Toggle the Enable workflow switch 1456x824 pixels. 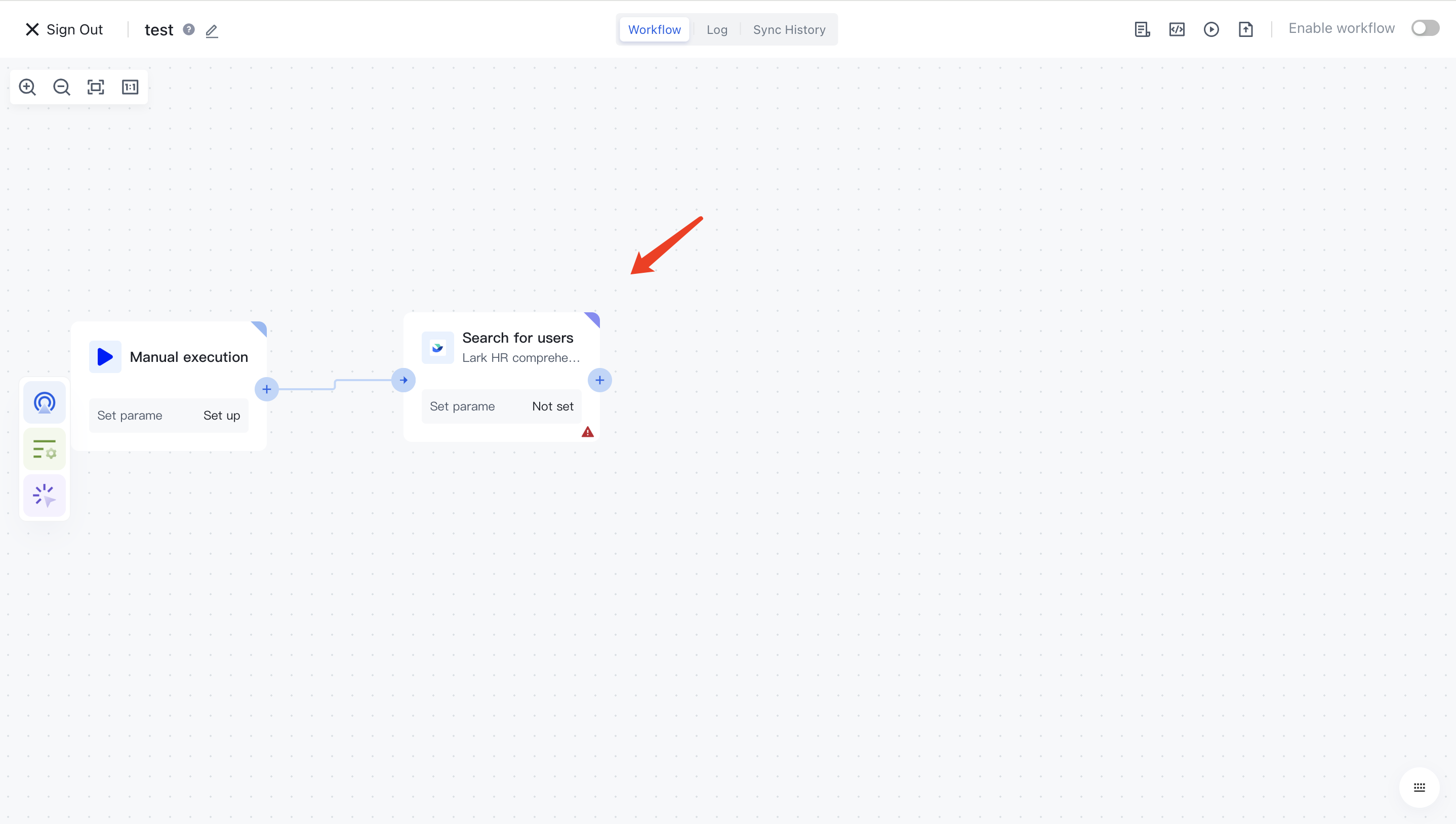(x=1424, y=28)
